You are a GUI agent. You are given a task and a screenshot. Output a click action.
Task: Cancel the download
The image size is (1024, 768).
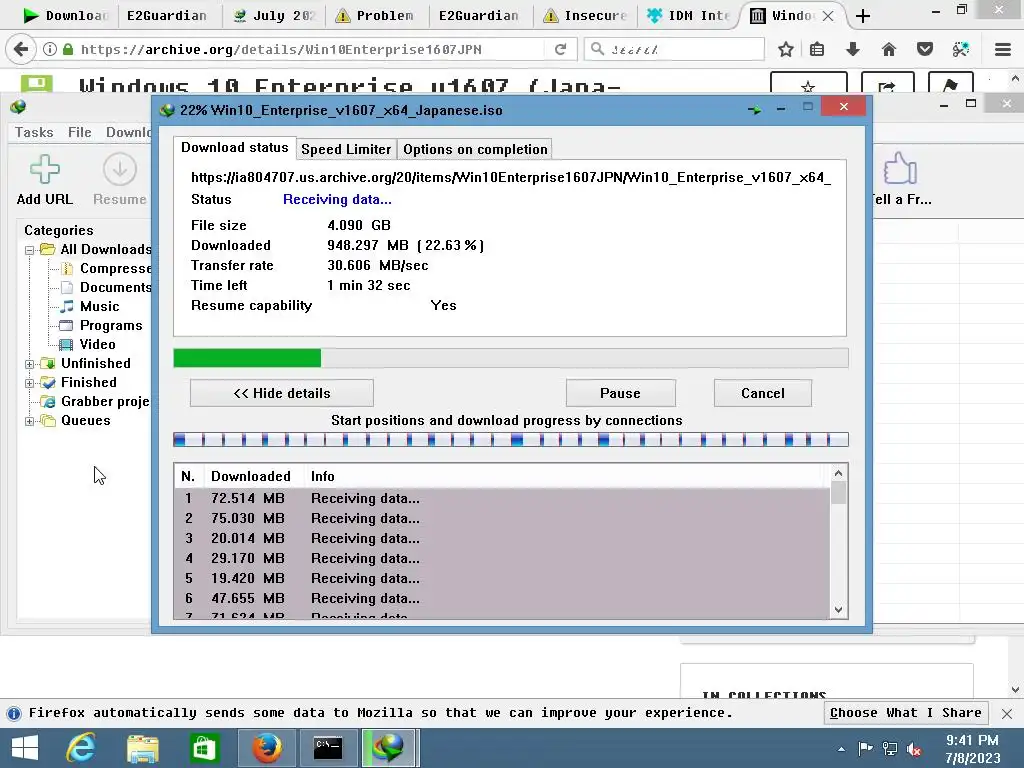click(763, 393)
